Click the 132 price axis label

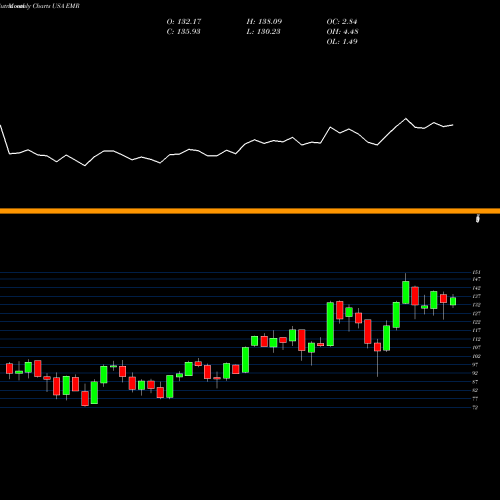point(476,305)
